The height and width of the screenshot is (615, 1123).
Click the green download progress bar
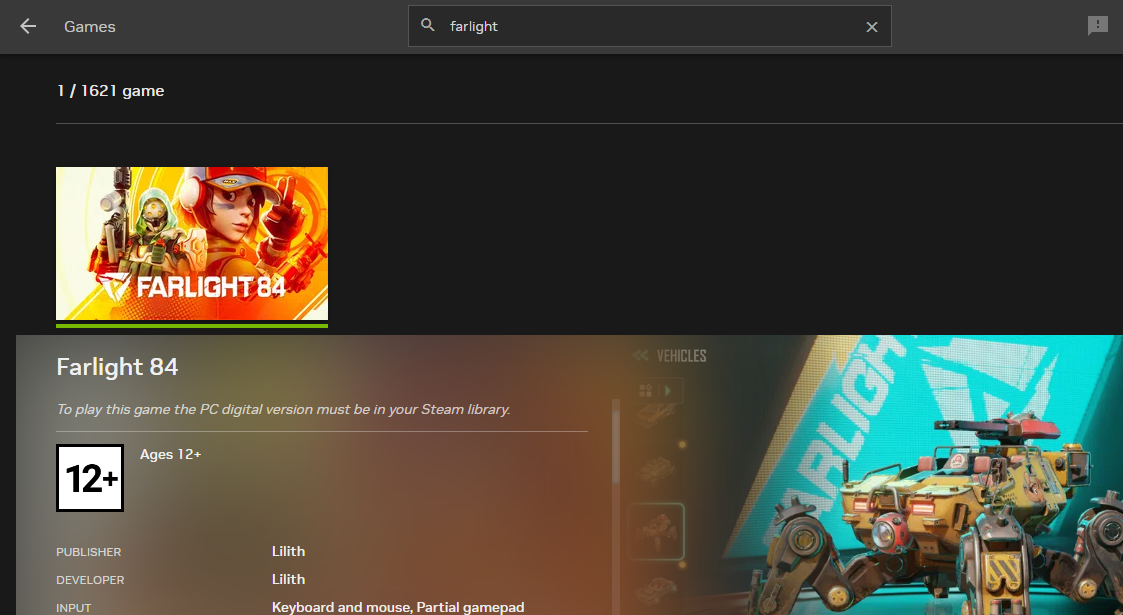[191, 325]
